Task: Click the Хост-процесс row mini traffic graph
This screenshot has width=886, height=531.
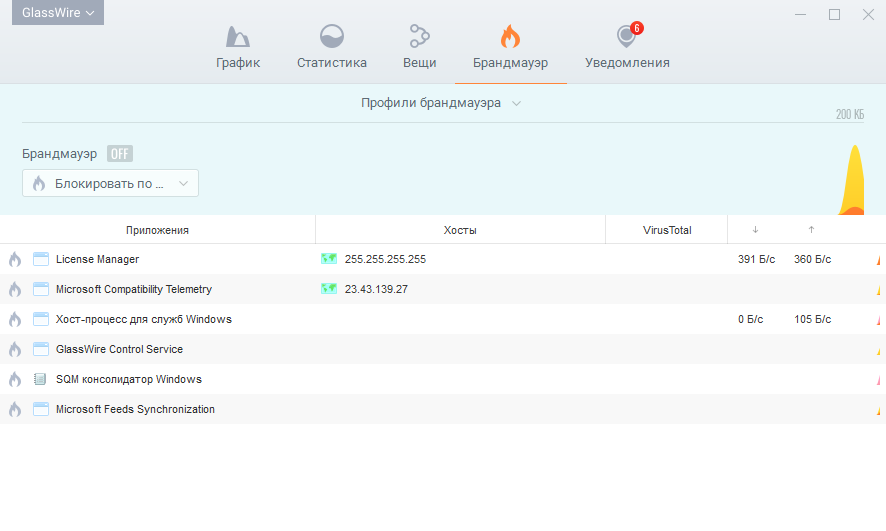Action: coord(879,319)
